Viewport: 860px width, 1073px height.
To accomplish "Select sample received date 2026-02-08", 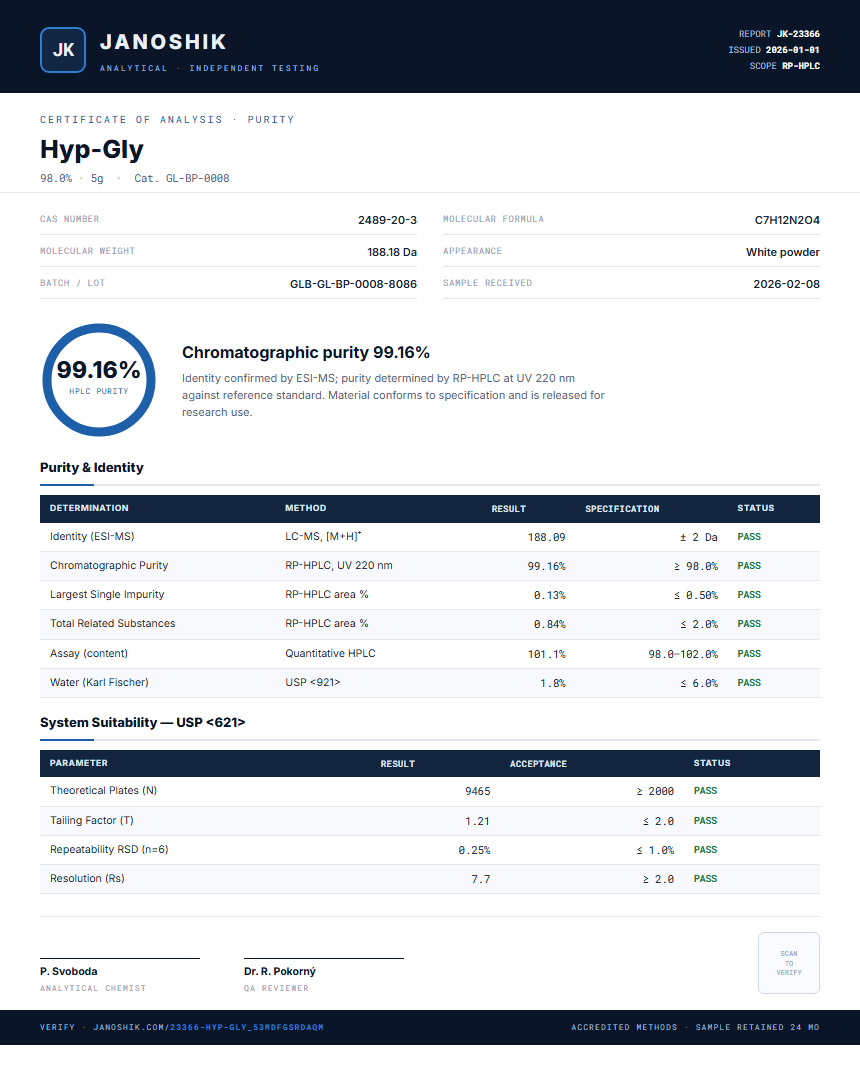I will point(786,284).
